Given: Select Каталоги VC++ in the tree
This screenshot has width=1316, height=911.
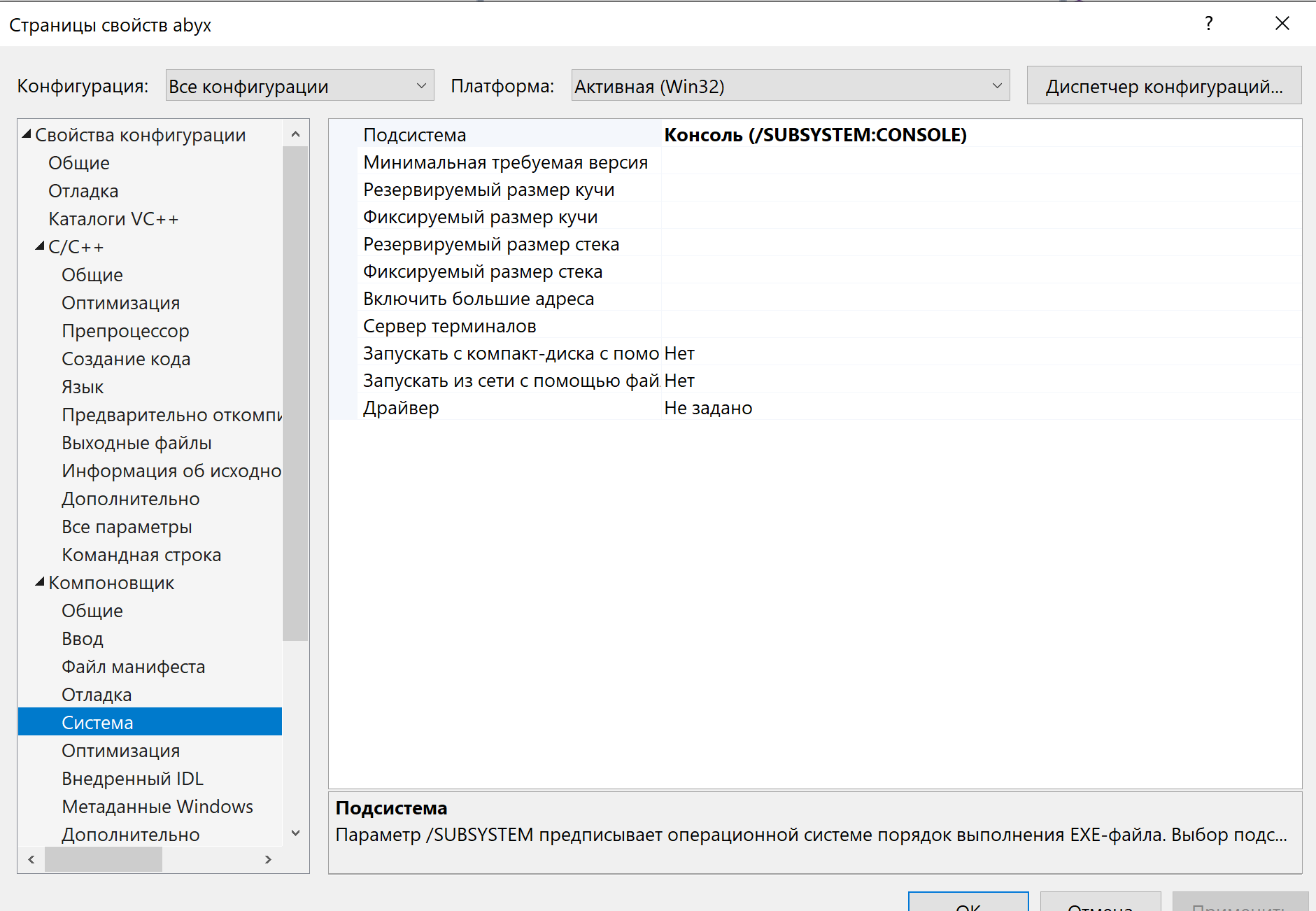Looking at the screenshot, I should pos(113,219).
